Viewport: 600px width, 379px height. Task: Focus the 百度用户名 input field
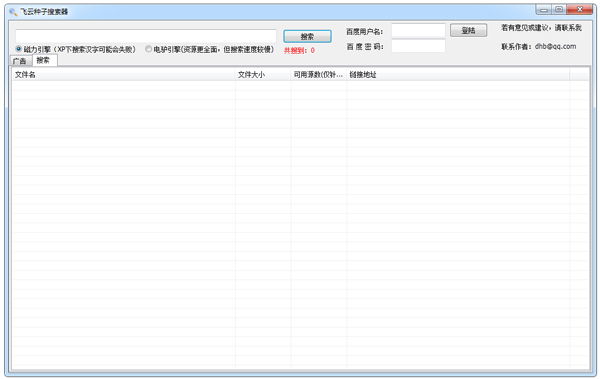(x=418, y=30)
